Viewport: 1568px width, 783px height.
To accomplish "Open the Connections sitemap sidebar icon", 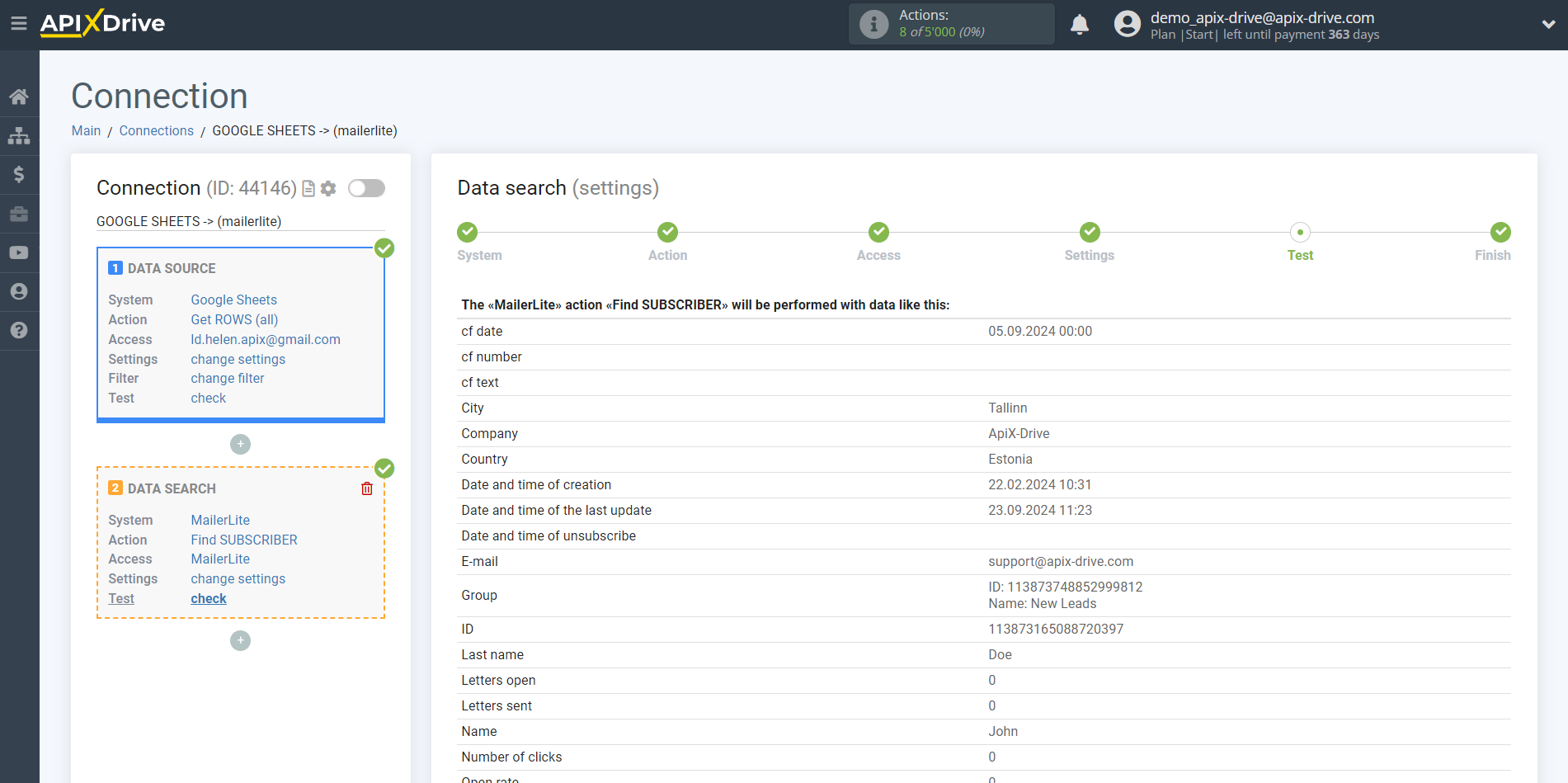I will (19, 135).
